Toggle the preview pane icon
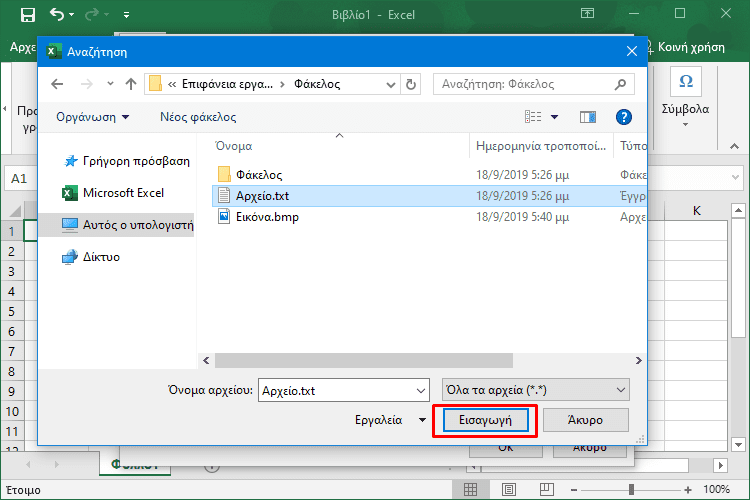 pos(588,117)
